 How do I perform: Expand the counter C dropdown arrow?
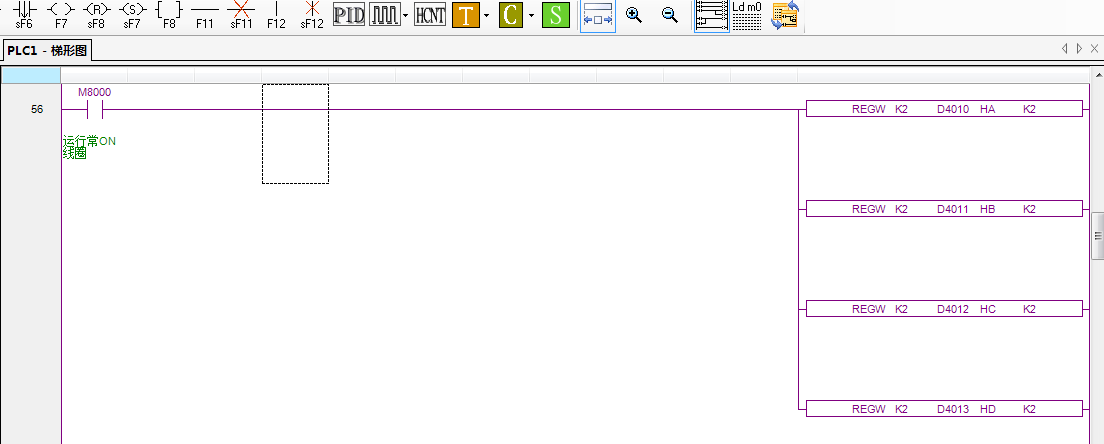(x=530, y=15)
